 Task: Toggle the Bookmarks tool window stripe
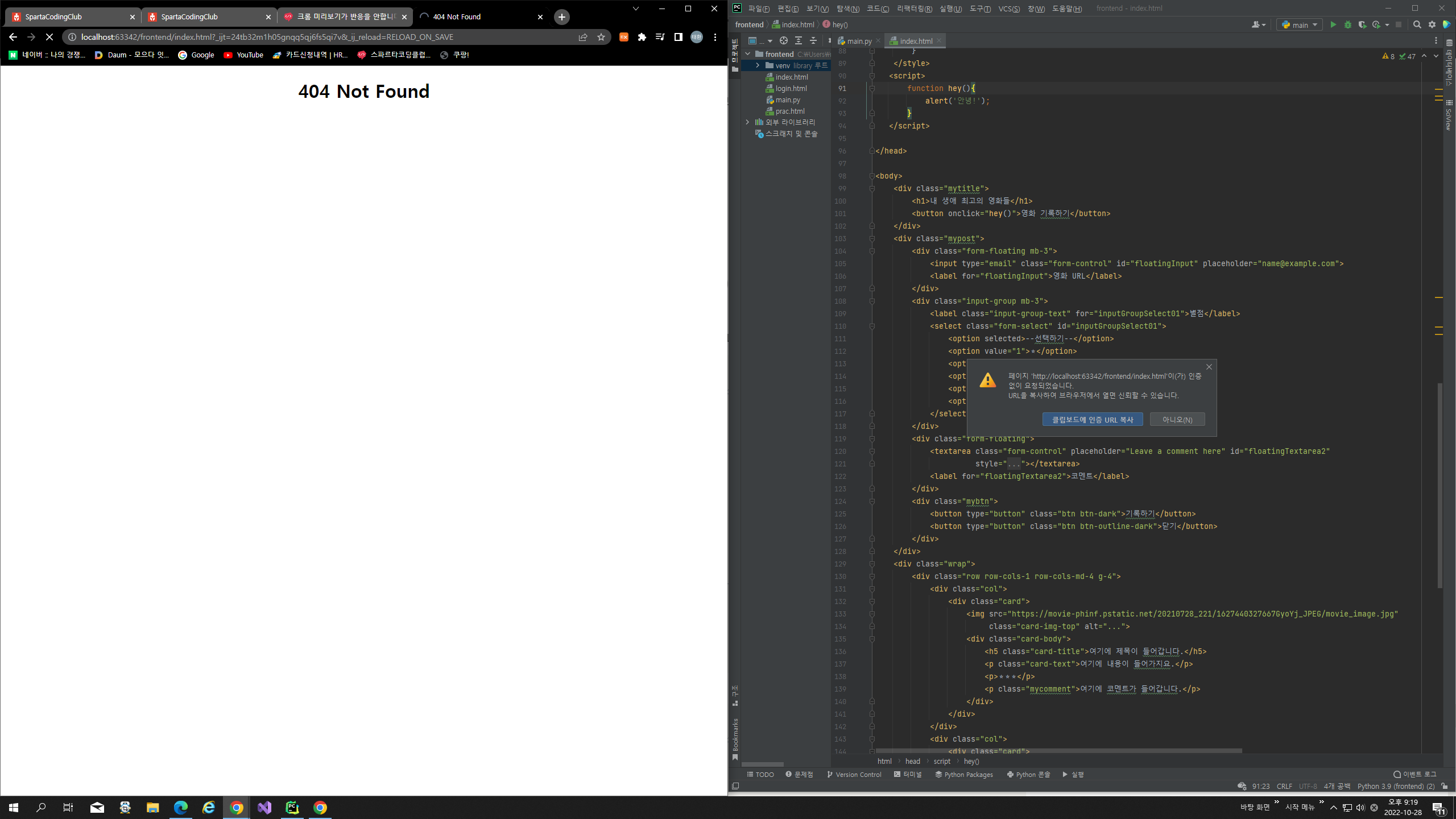point(735,739)
